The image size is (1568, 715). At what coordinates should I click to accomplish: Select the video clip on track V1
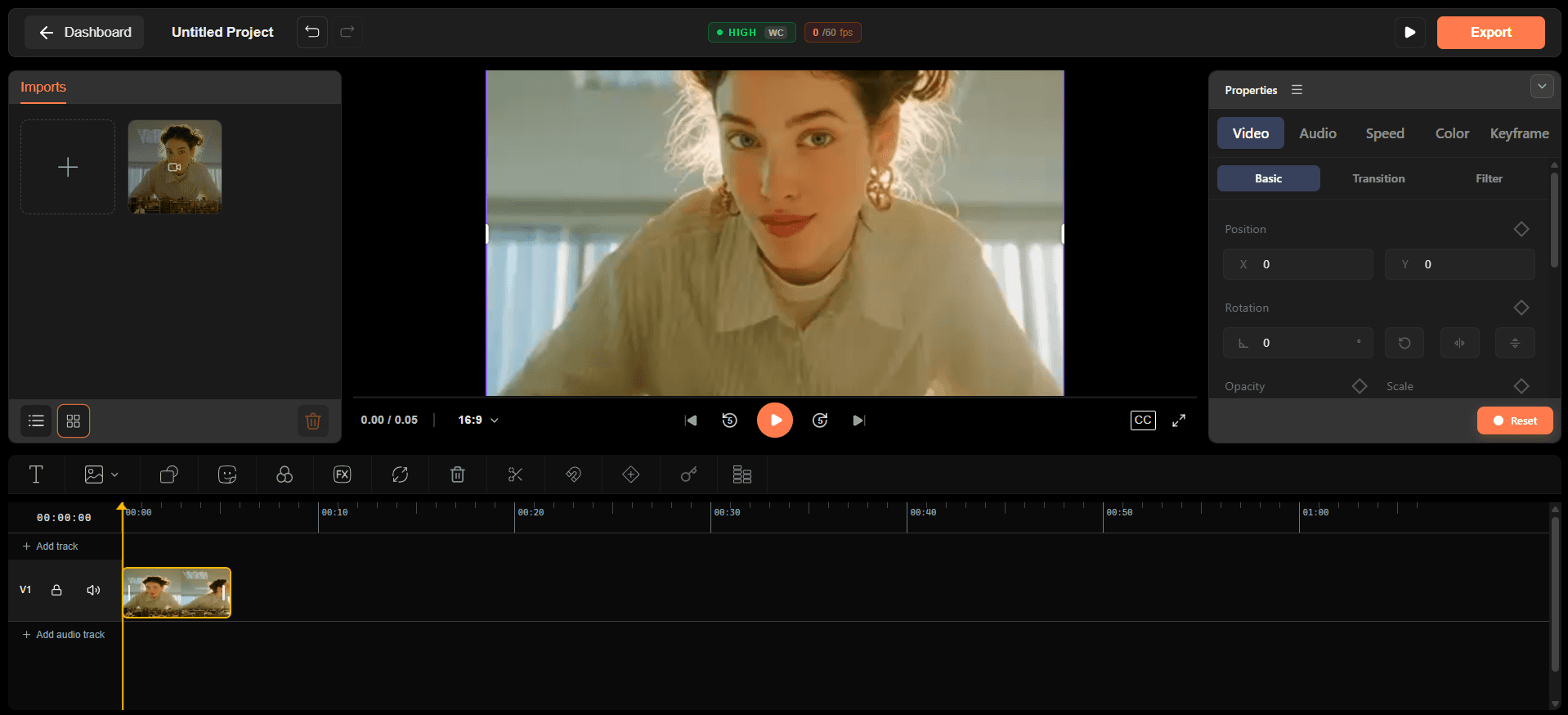(x=177, y=592)
